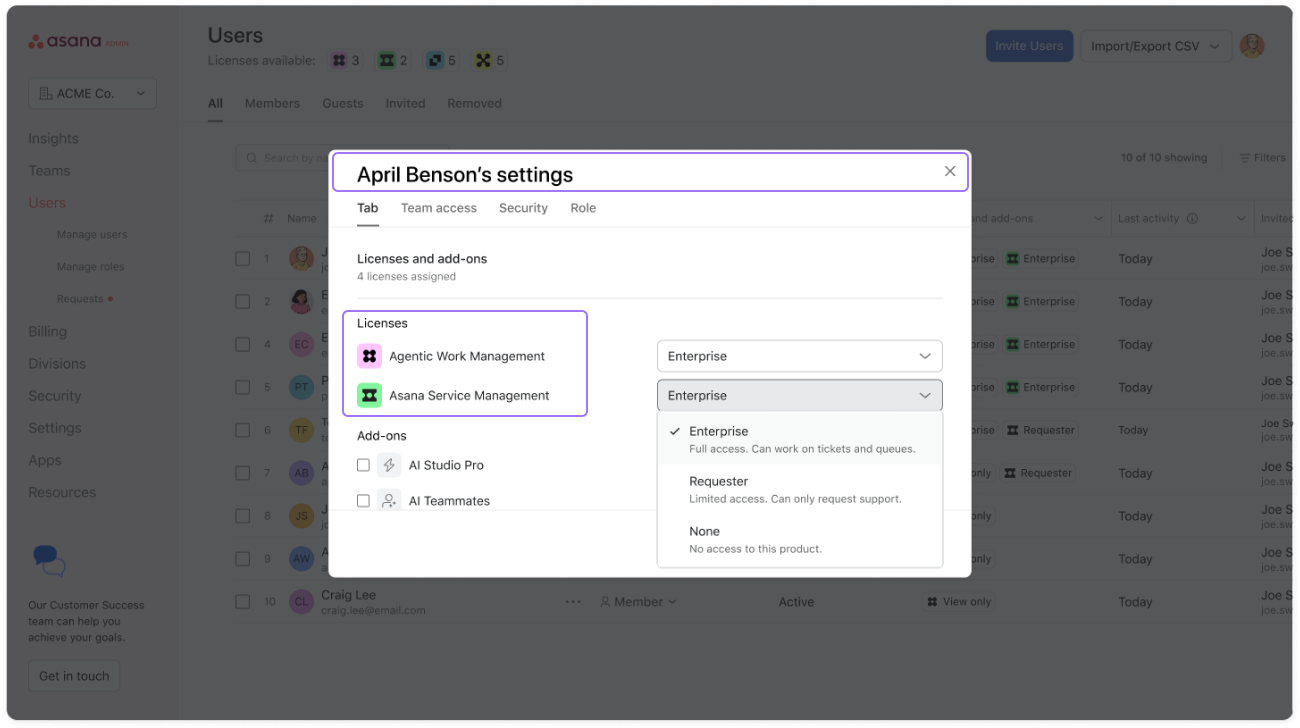
Task: Open the three-dot menu for Craig Lee
Action: point(573,602)
